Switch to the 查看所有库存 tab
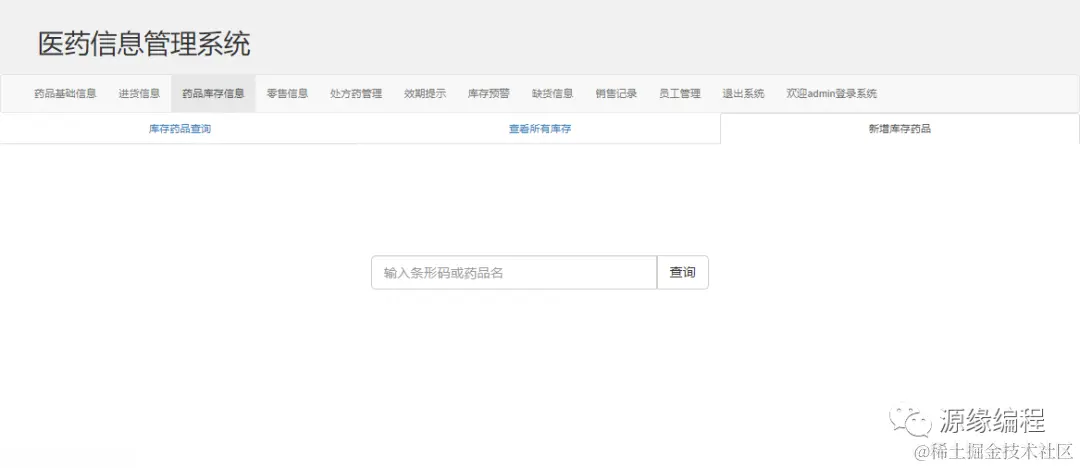Image resolution: width=1080 pixels, height=468 pixels. point(540,129)
